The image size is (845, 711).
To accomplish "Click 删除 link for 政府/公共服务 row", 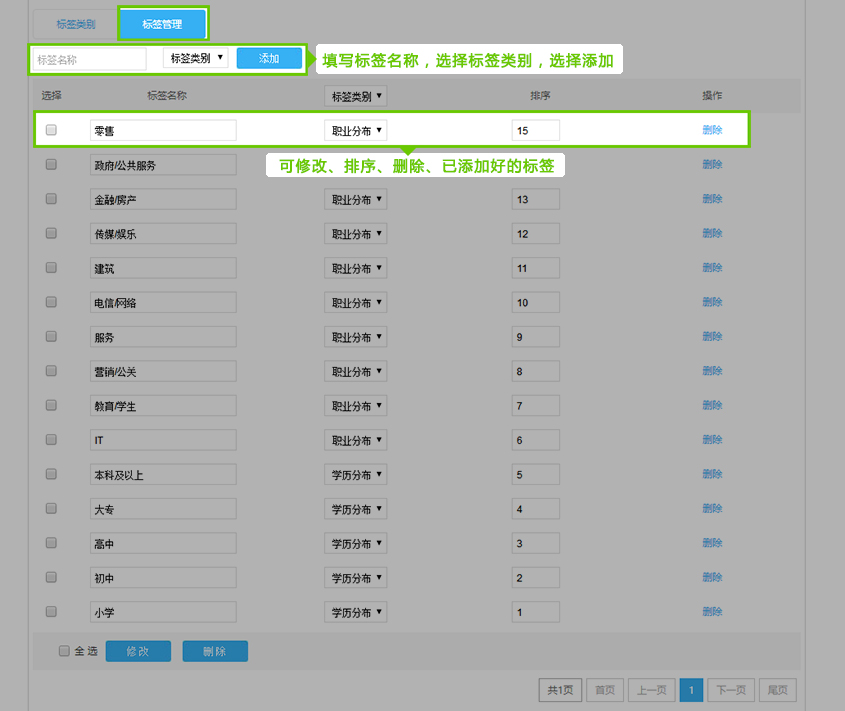I will [x=712, y=164].
